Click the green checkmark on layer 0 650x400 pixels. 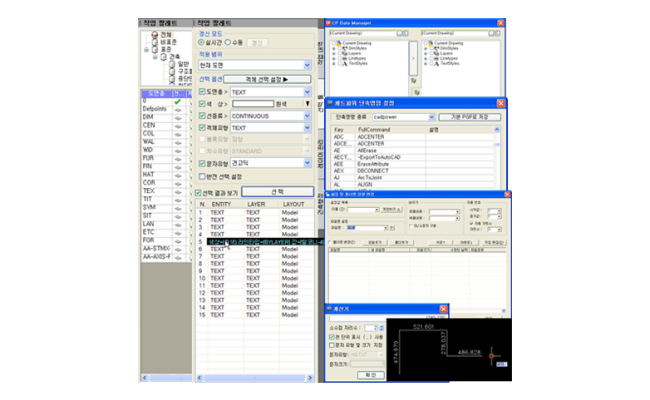pyautogui.click(x=176, y=101)
